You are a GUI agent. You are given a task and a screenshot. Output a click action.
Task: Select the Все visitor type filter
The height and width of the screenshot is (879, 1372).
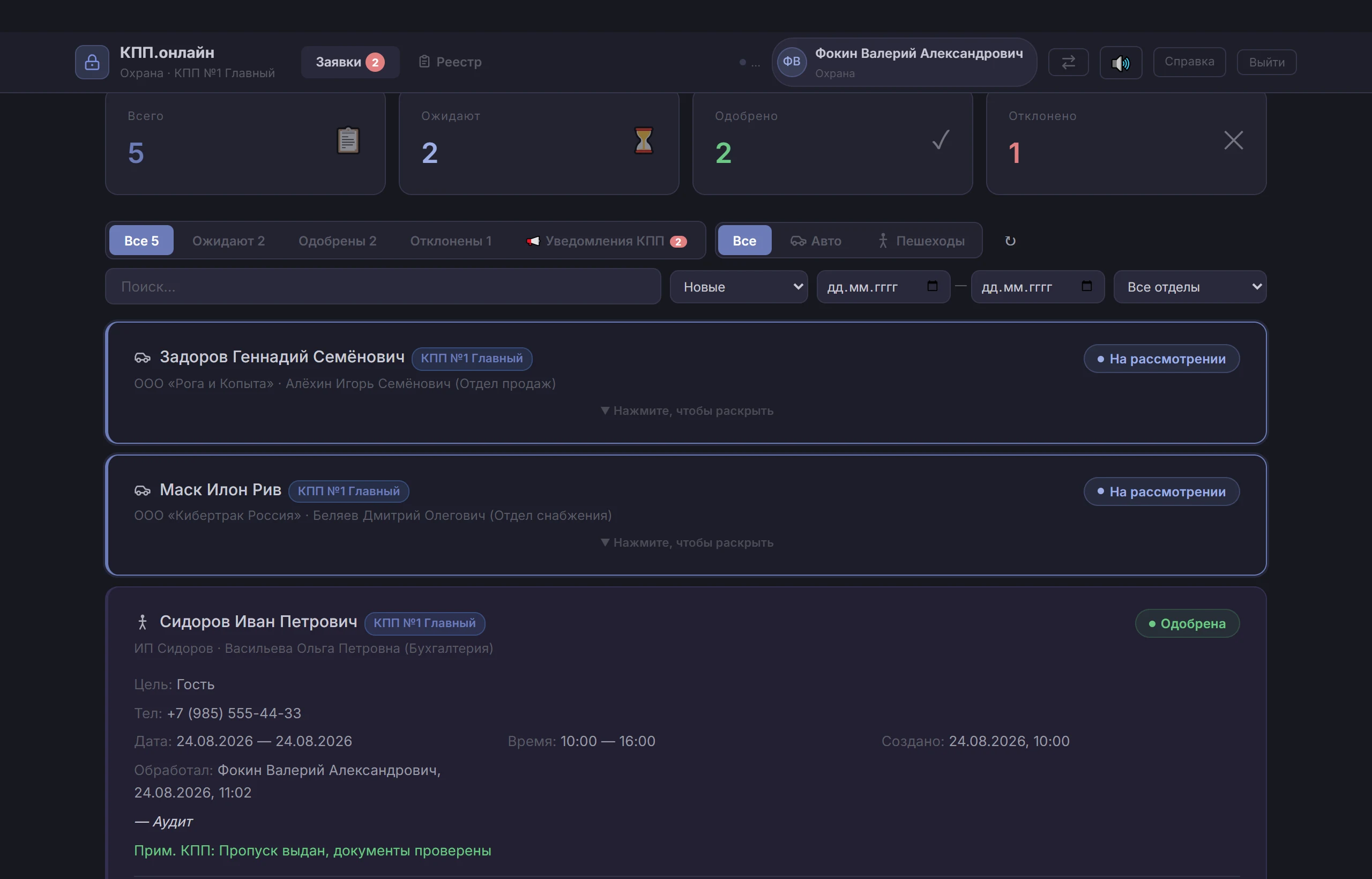[744, 240]
